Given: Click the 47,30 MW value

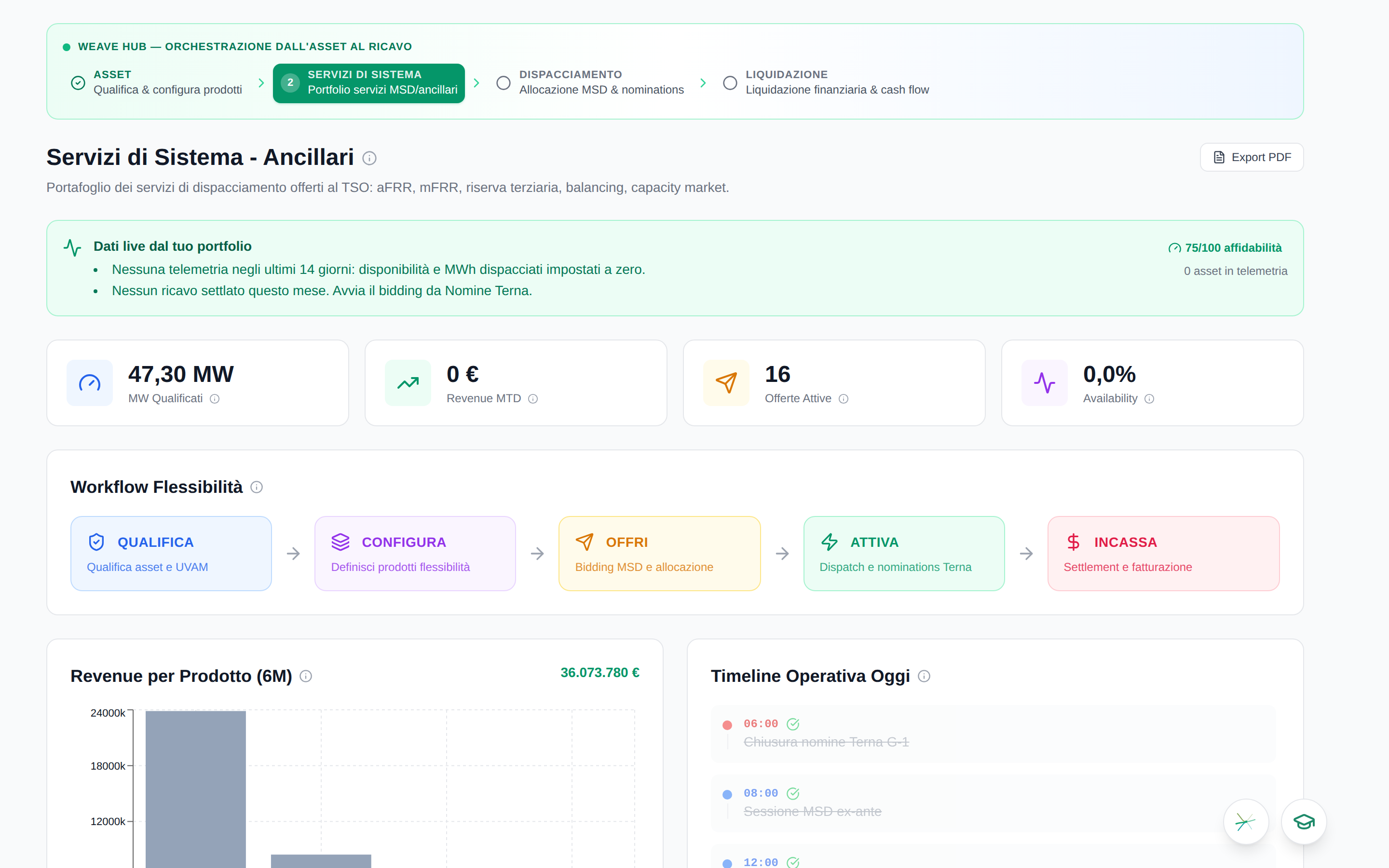Looking at the screenshot, I should (181, 374).
